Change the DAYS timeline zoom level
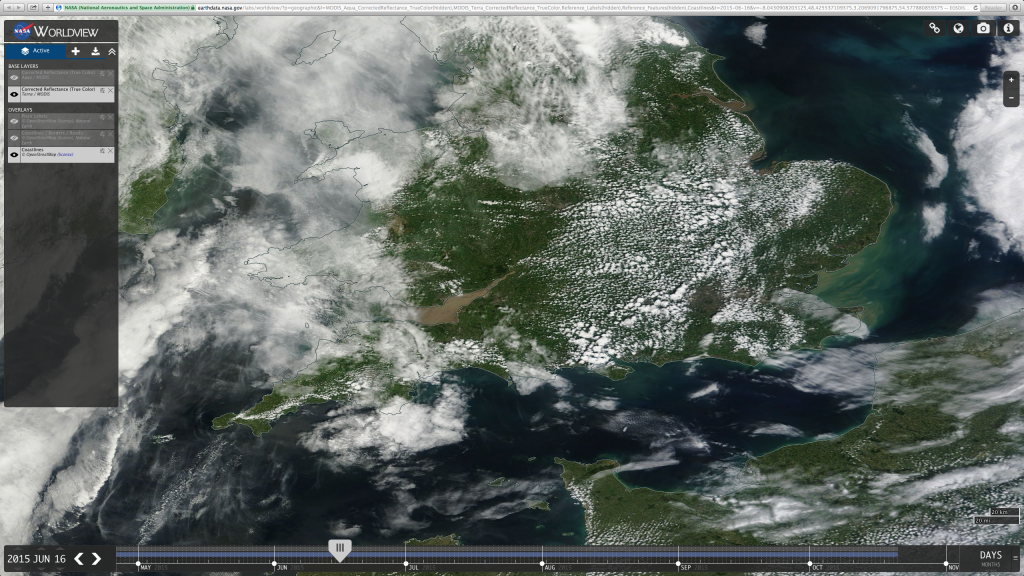Screen dimensions: 1024x576 tap(991, 555)
